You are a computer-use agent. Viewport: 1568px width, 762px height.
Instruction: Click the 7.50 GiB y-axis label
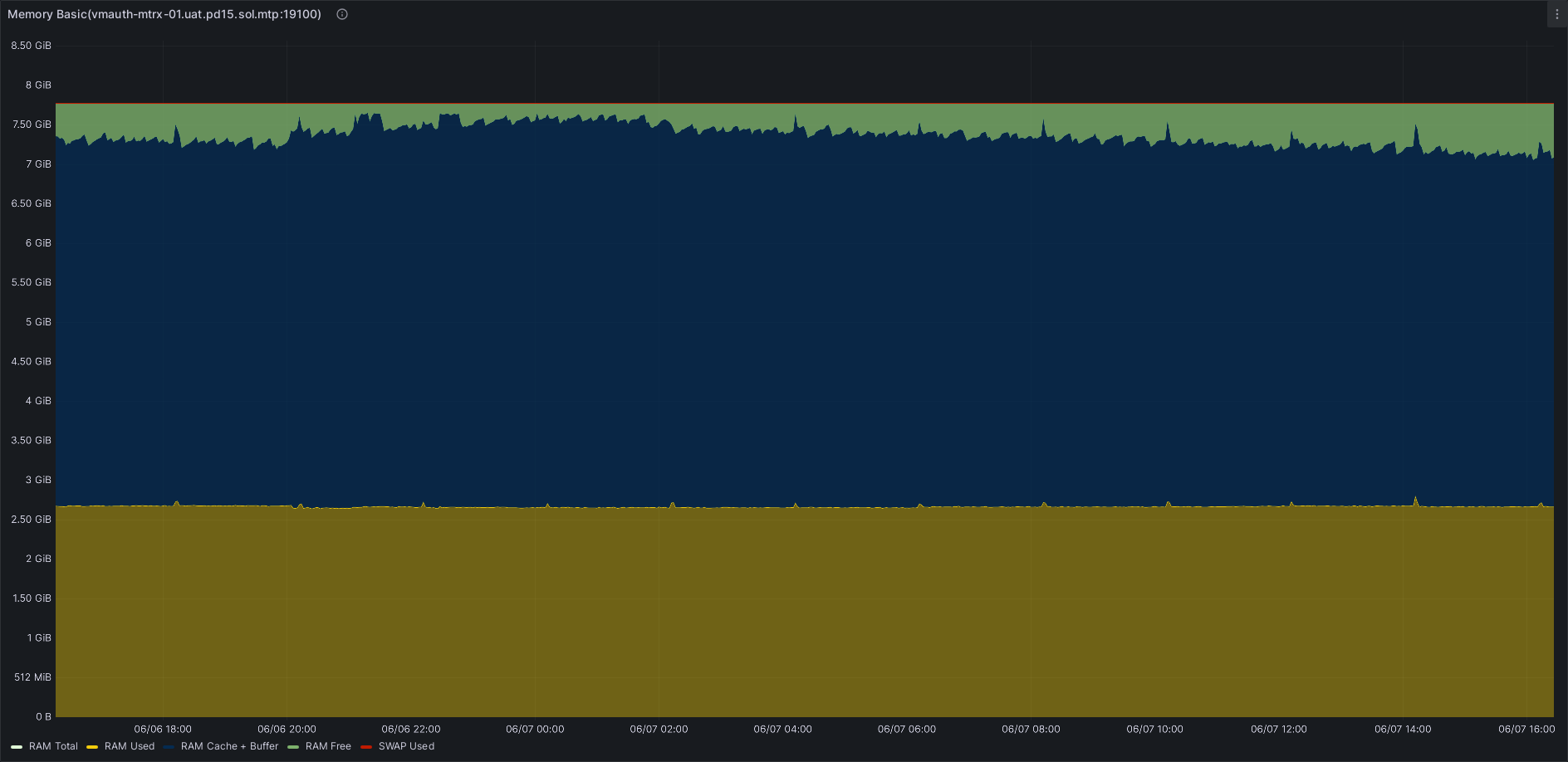click(32, 125)
